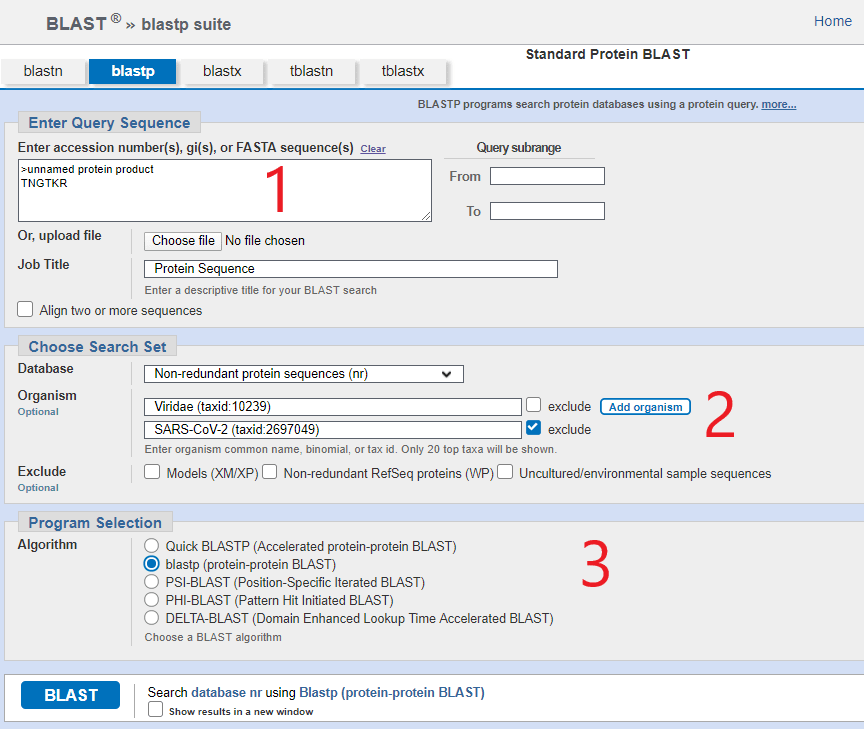This screenshot has height=729, width=864.
Task: Switch to the tblastn tab
Action: [311, 72]
